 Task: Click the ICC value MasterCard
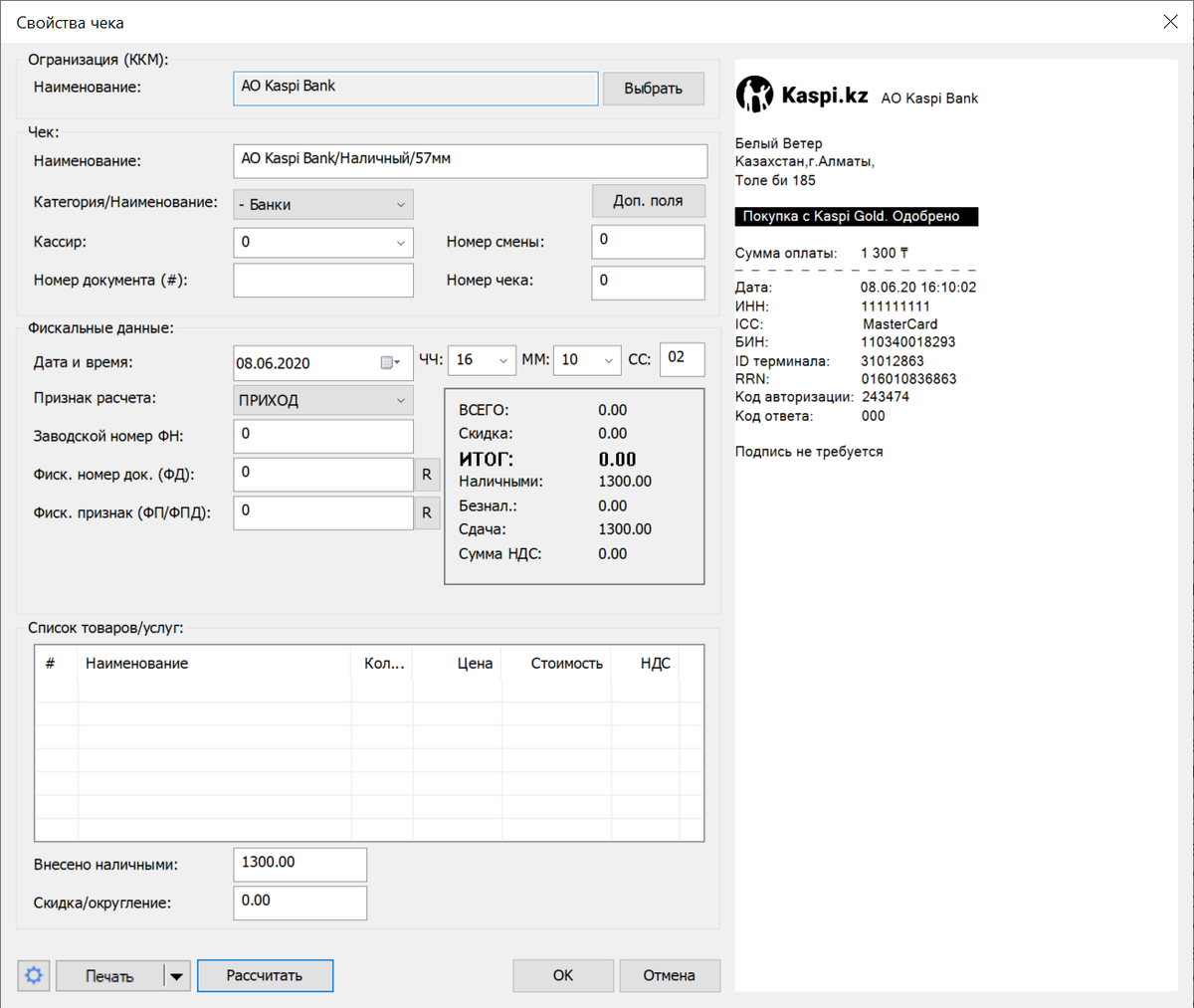coord(899,324)
